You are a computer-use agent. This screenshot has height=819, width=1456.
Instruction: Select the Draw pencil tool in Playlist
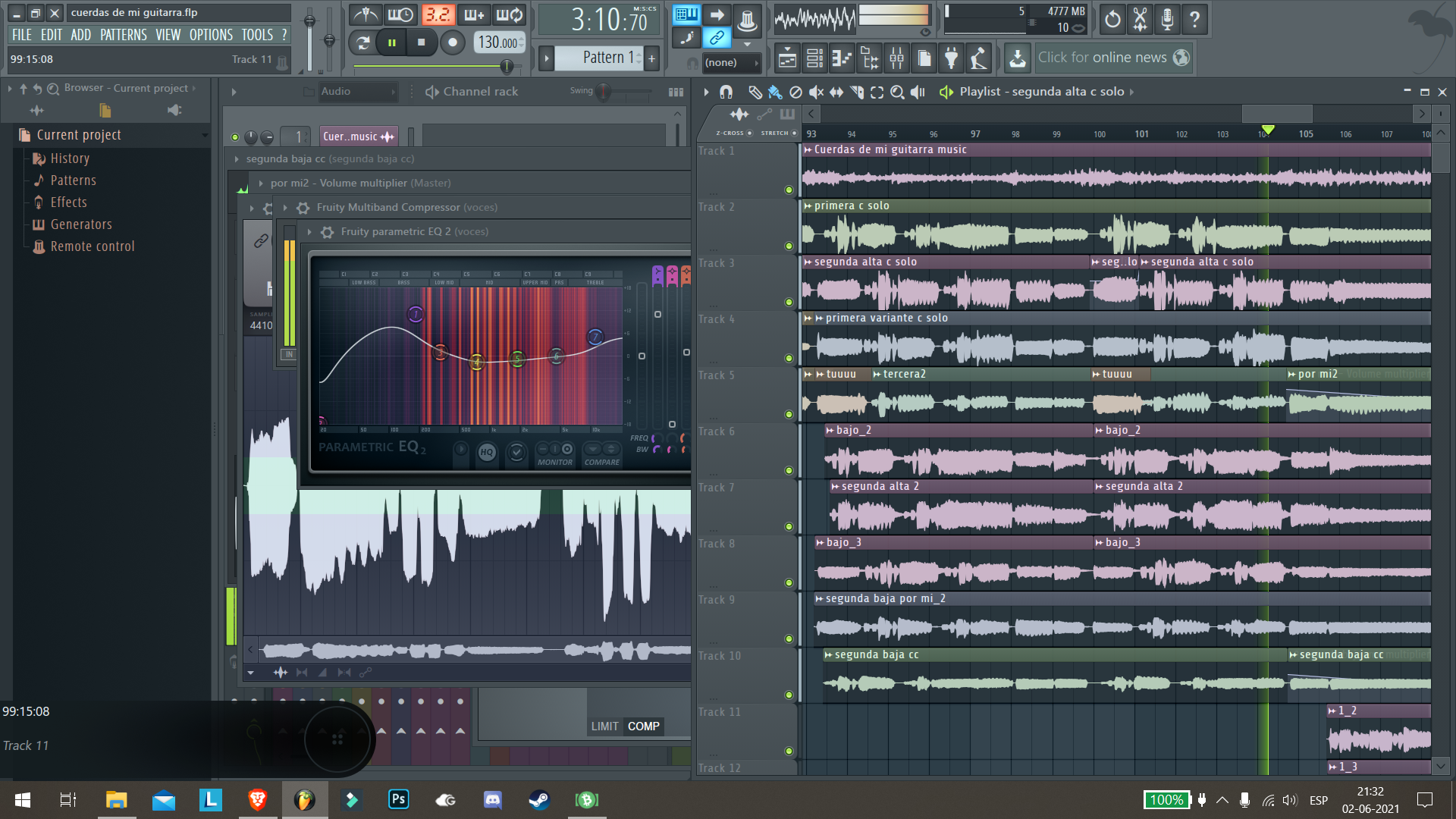[x=755, y=92]
